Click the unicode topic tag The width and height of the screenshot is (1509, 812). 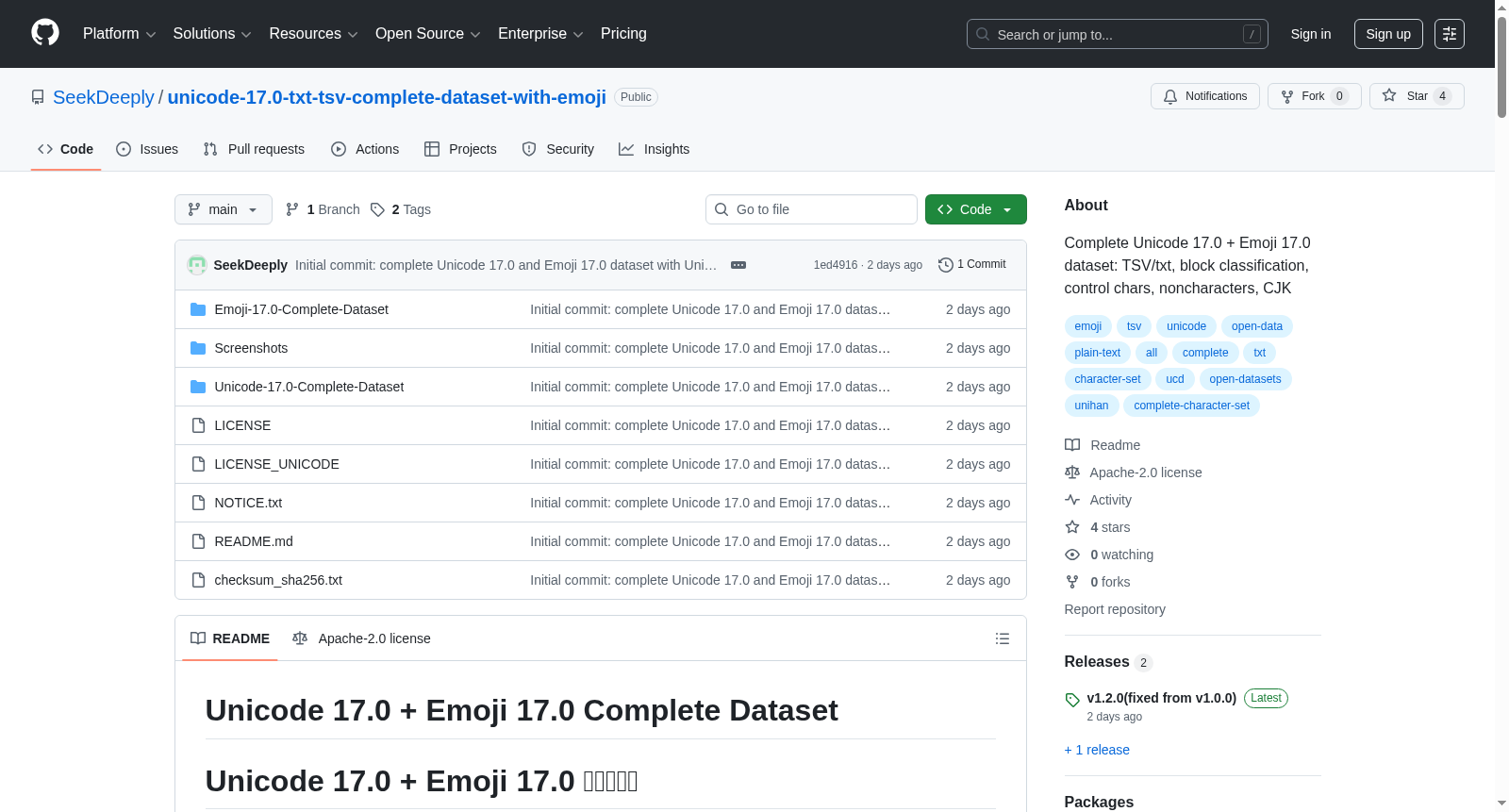tap(1186, 326)
